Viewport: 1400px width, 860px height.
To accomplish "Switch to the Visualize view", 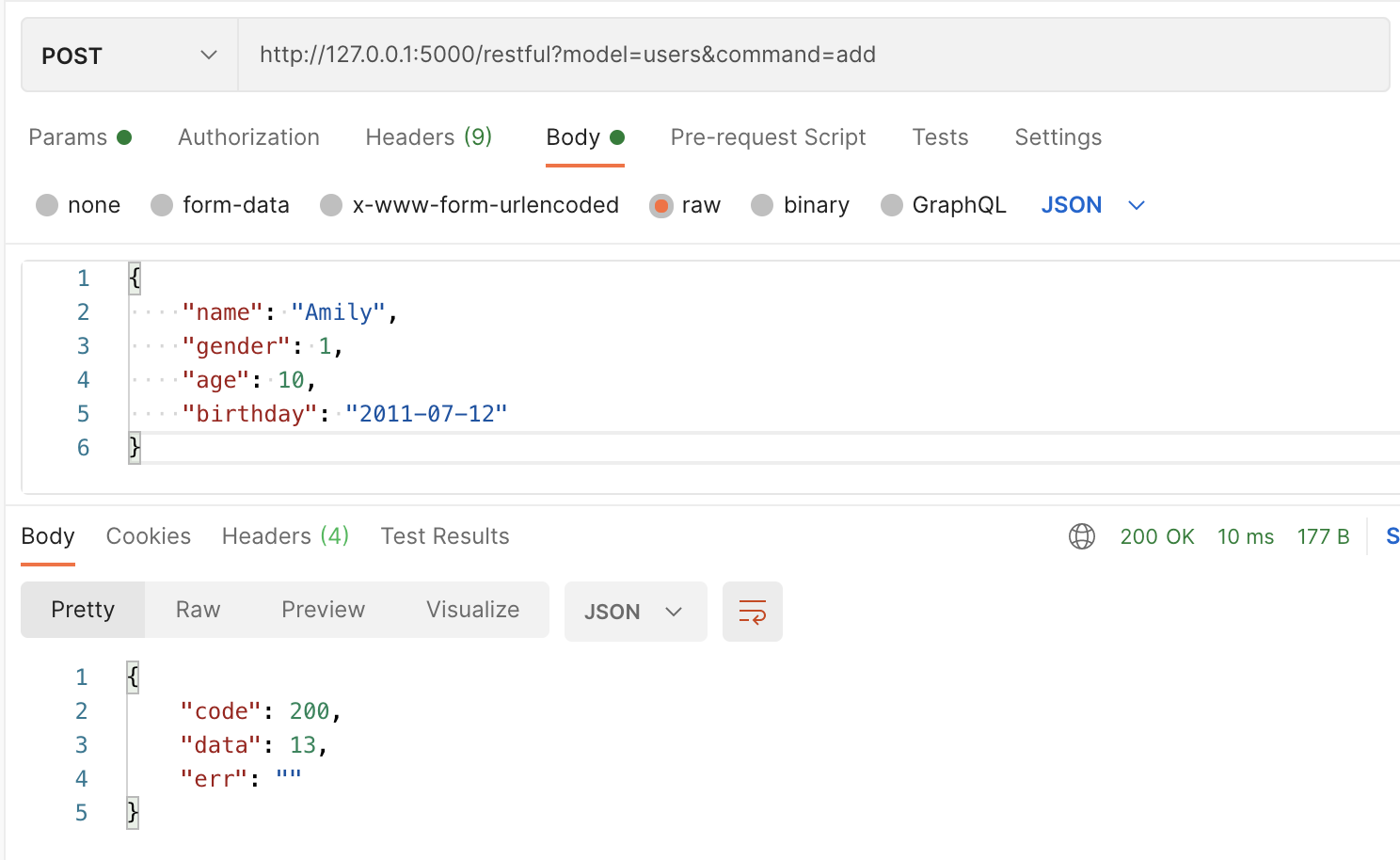I will [x=472, y=610].
